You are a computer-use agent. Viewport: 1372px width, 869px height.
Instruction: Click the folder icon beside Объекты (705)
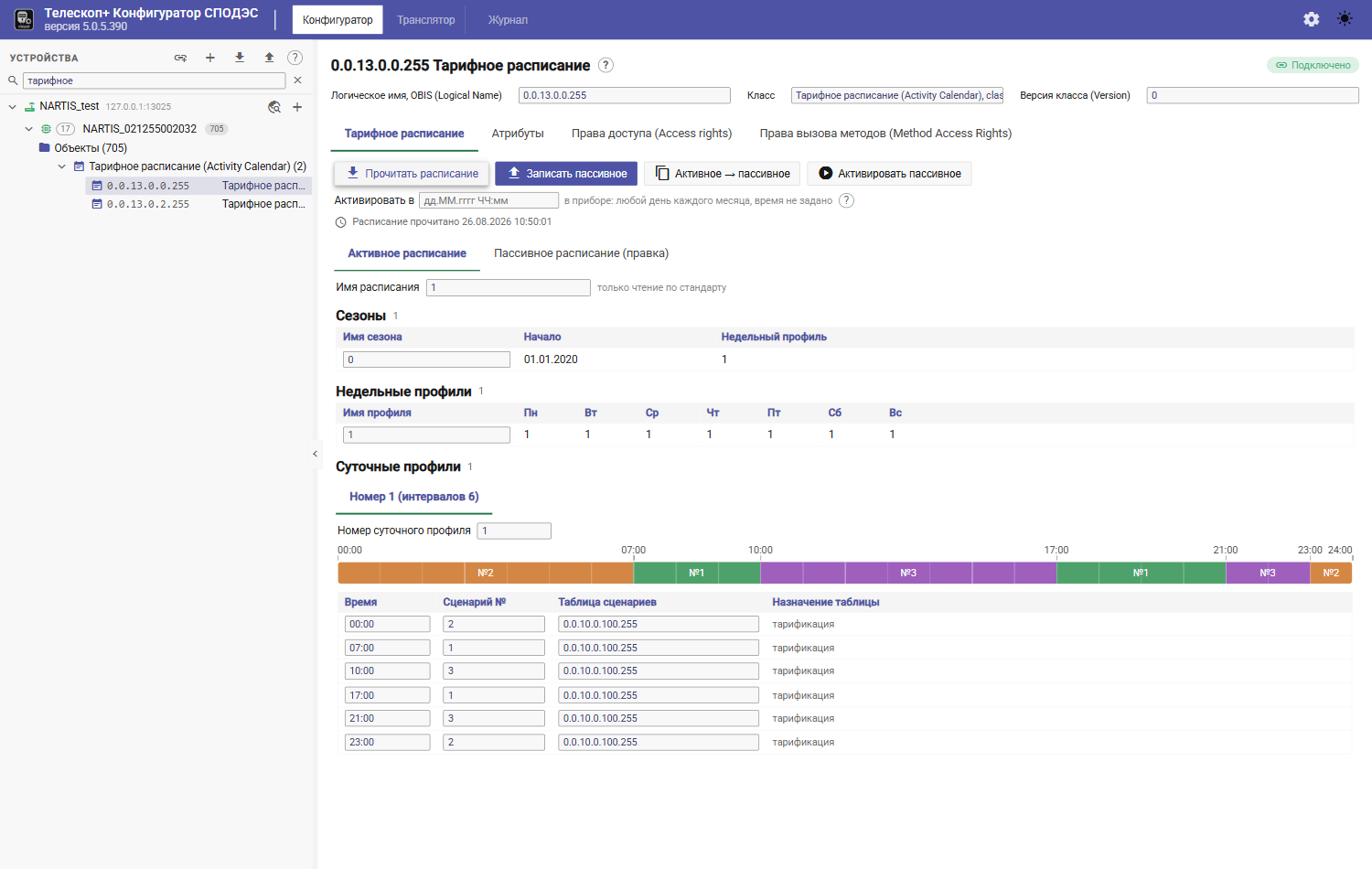click(x=44, y=147)
